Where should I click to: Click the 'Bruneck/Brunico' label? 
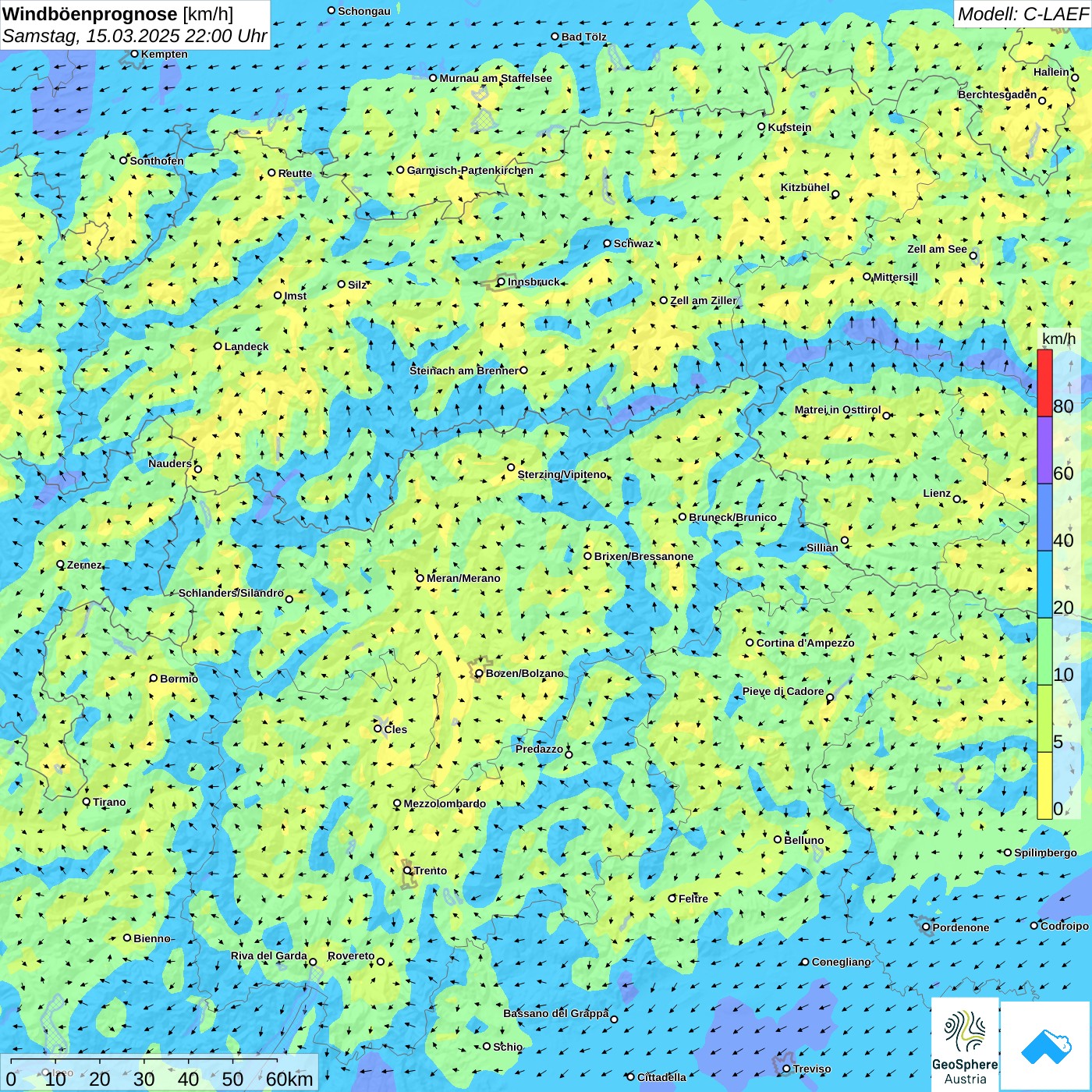pyautogui.click(x=732, y=517)
